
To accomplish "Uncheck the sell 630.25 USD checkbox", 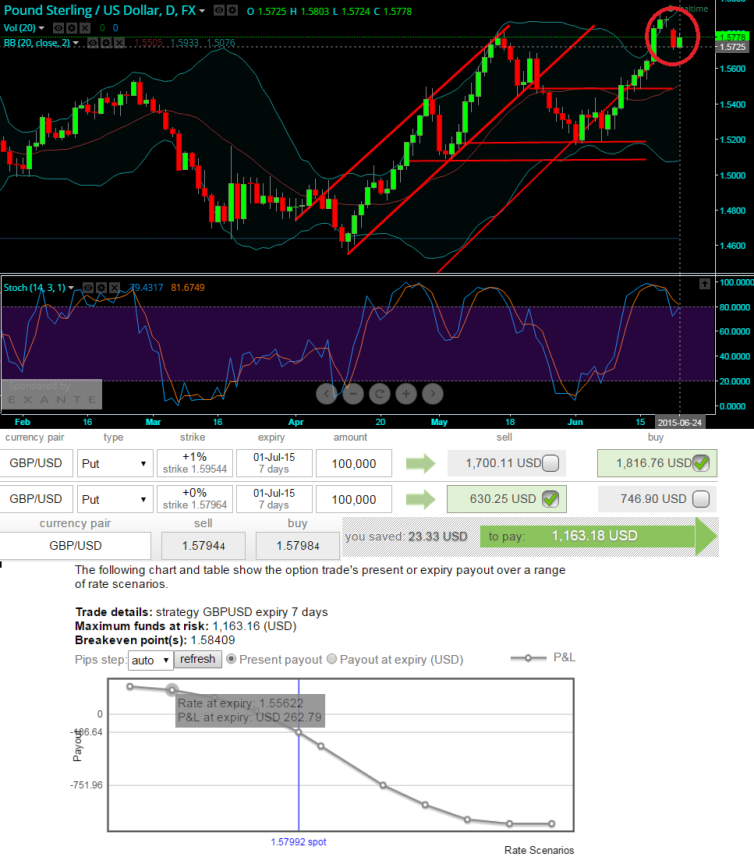I will [550, 499].
